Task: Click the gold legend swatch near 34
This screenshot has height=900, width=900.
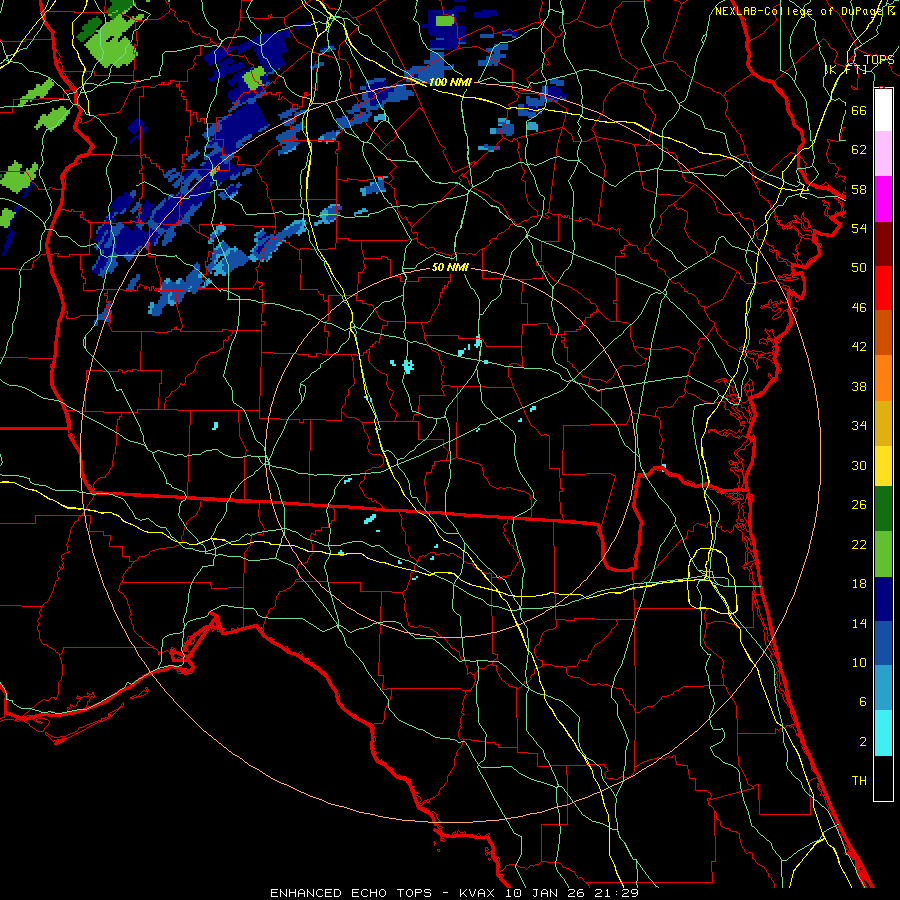Action: click(883, 423)
